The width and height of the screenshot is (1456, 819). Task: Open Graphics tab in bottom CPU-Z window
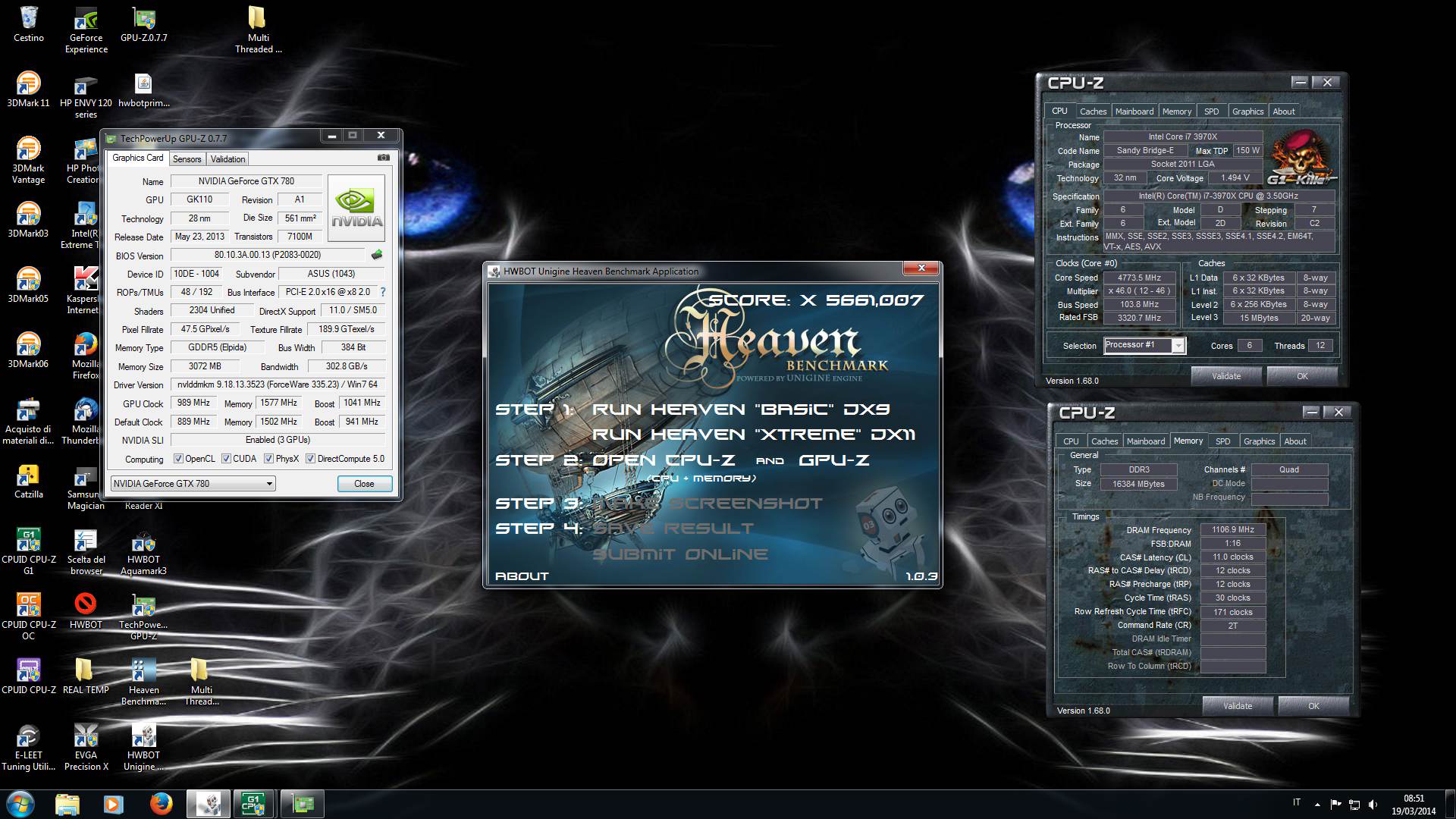[1259, 441]
